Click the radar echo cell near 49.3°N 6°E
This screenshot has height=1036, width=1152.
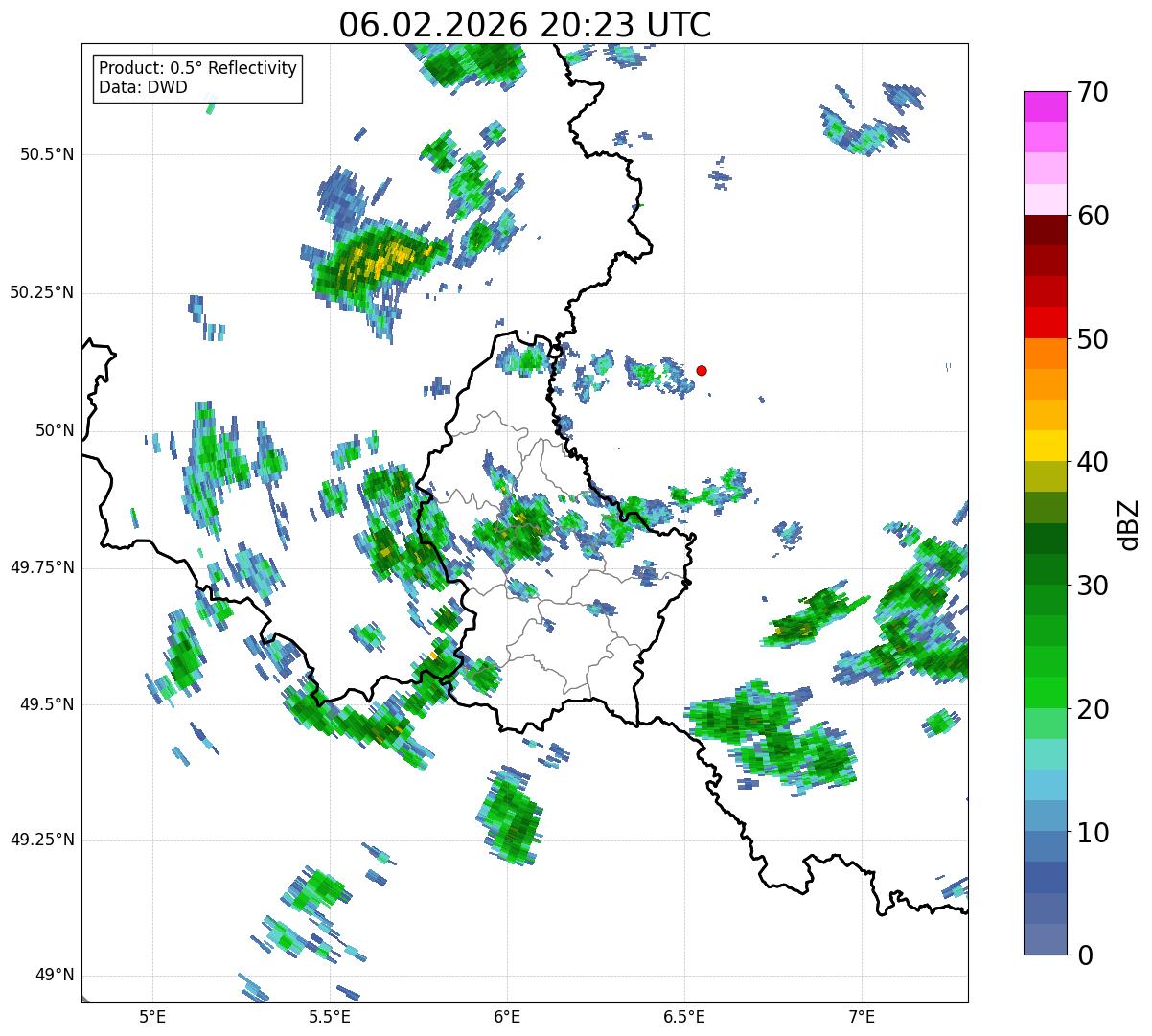510,816
